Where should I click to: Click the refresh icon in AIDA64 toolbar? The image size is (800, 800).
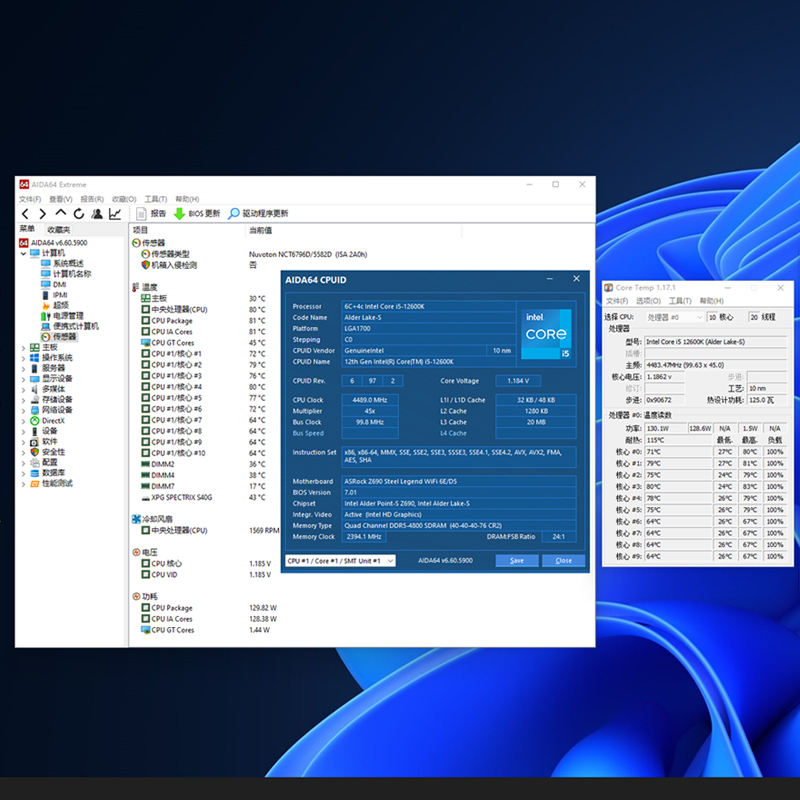pos(78,213)
